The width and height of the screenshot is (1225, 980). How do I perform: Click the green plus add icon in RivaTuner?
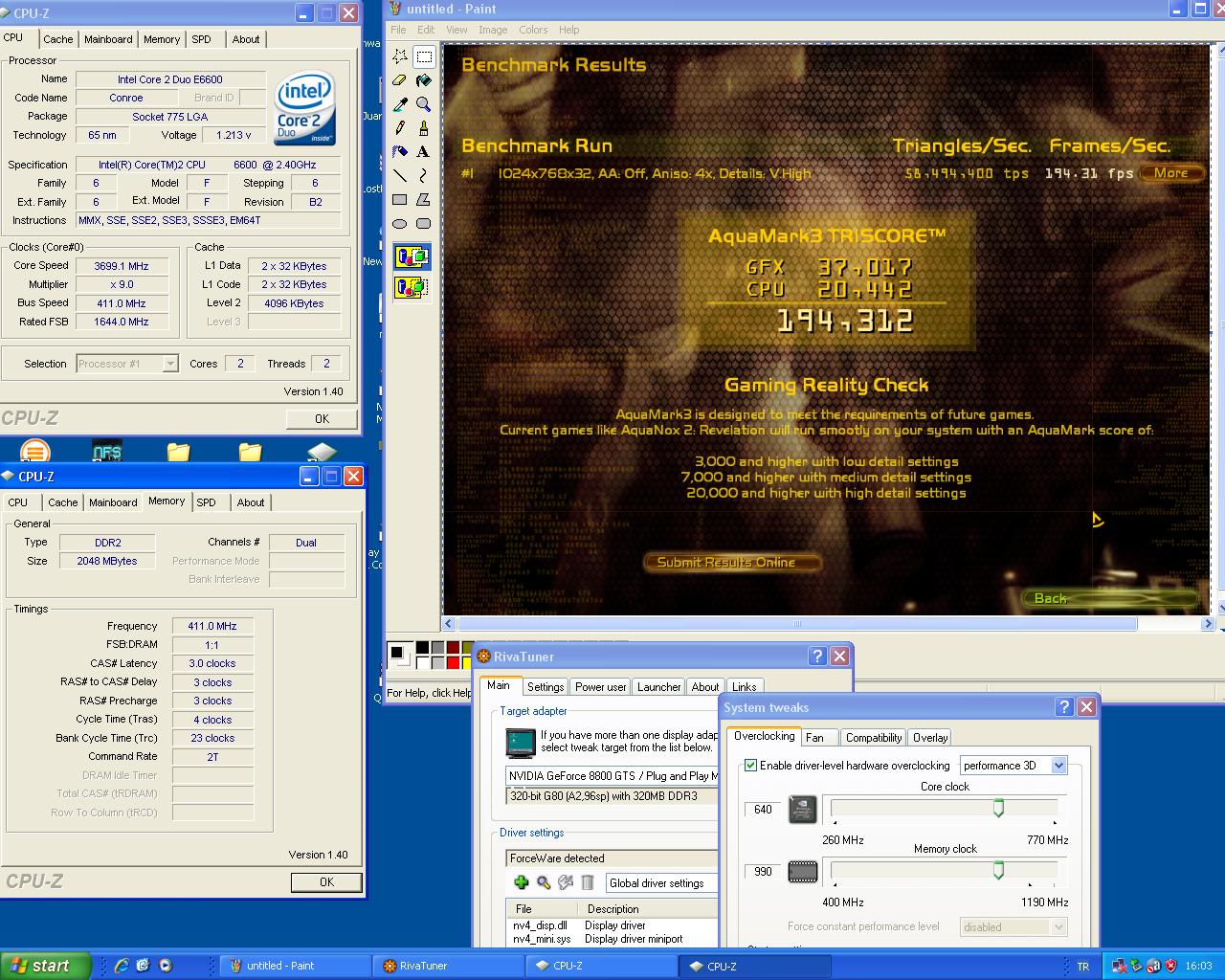click(x=521, y=882)
